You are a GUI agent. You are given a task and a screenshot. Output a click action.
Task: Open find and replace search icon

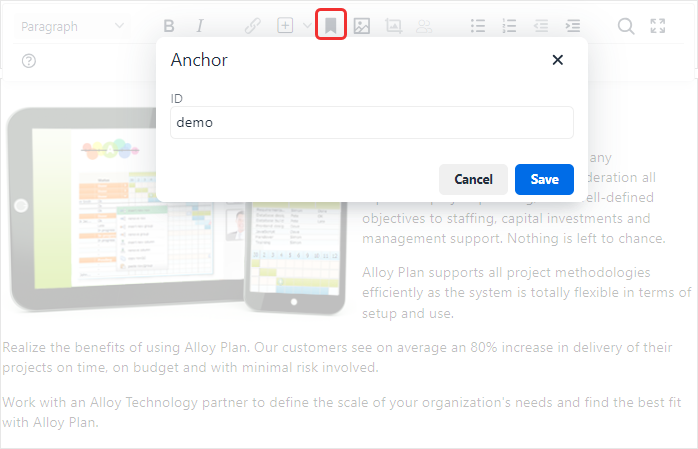pyautogui.click(x=626, y=26)
